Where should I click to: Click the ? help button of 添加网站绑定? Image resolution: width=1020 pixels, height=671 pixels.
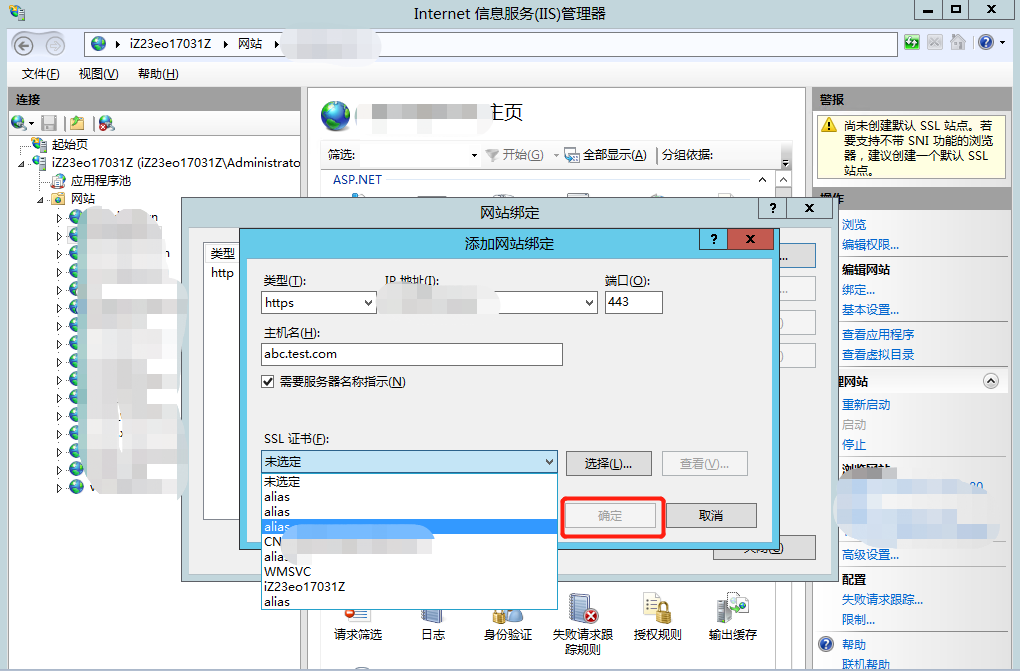click(714, 239)
